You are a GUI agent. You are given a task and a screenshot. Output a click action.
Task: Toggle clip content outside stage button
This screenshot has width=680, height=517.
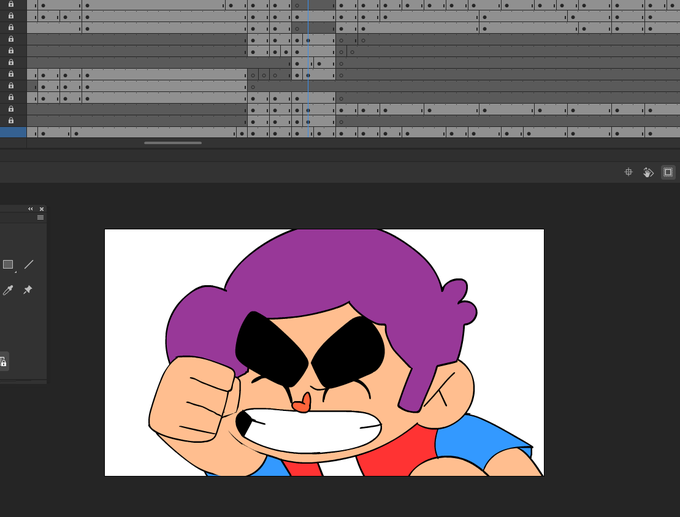[668, 172]
